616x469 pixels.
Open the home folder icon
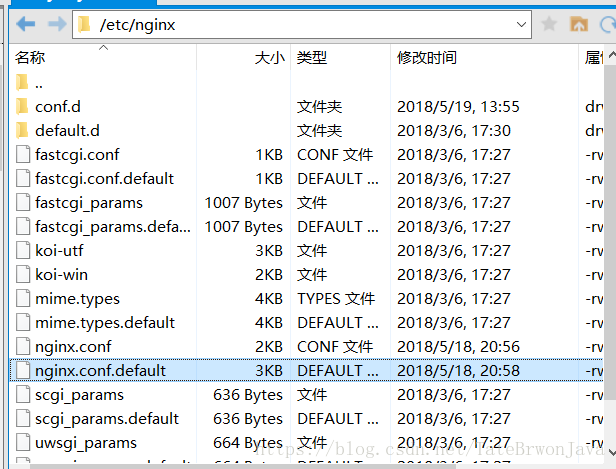click(579, 24)
